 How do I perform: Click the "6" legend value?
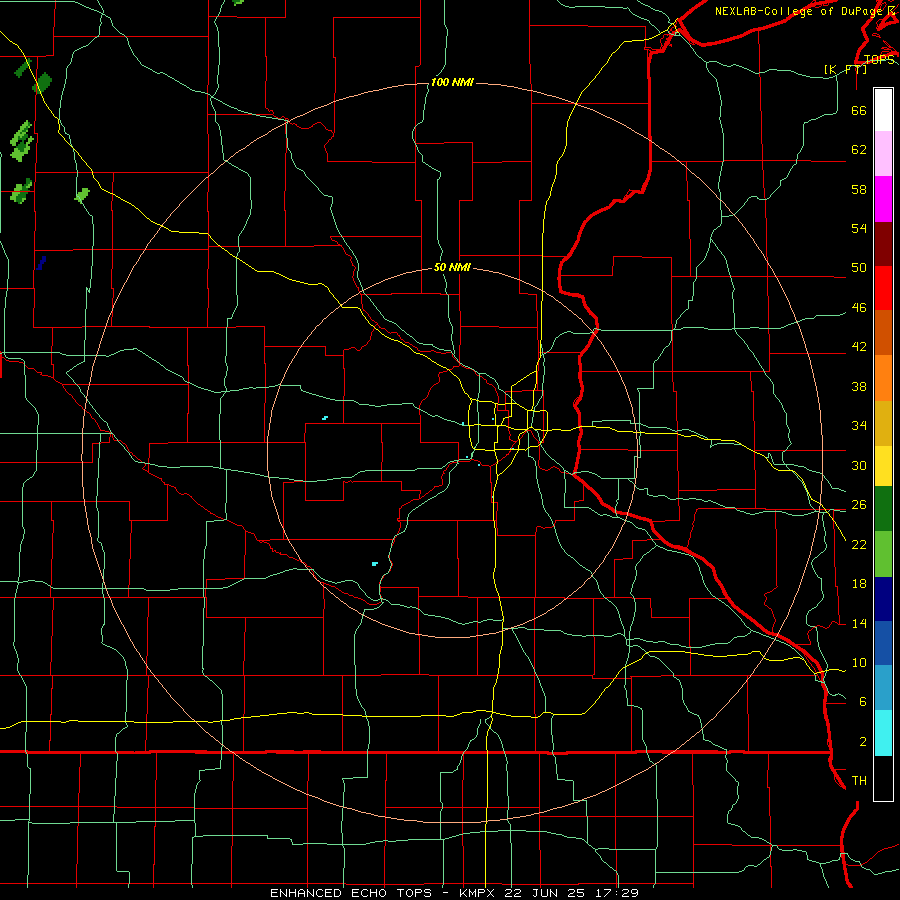(x=863, y=702)
